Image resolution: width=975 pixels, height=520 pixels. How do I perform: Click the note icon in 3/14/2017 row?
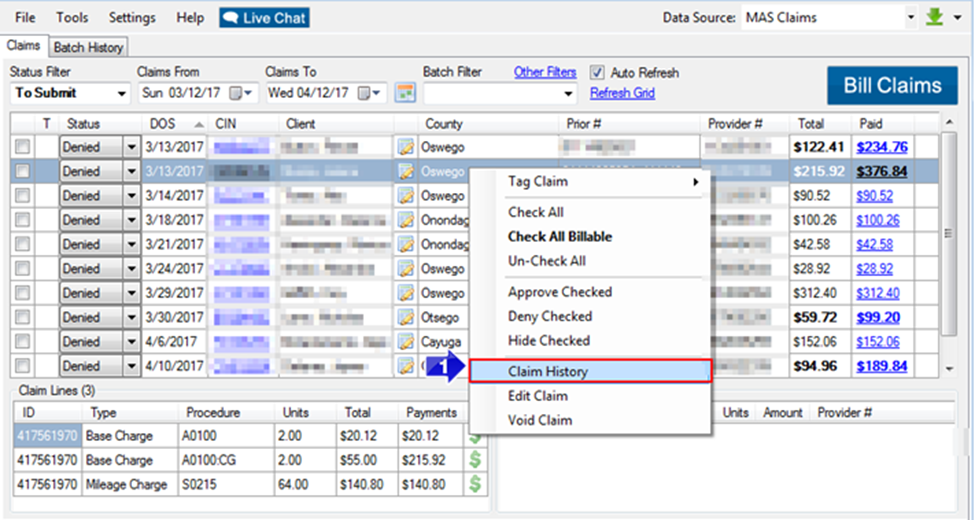[406, 196]
